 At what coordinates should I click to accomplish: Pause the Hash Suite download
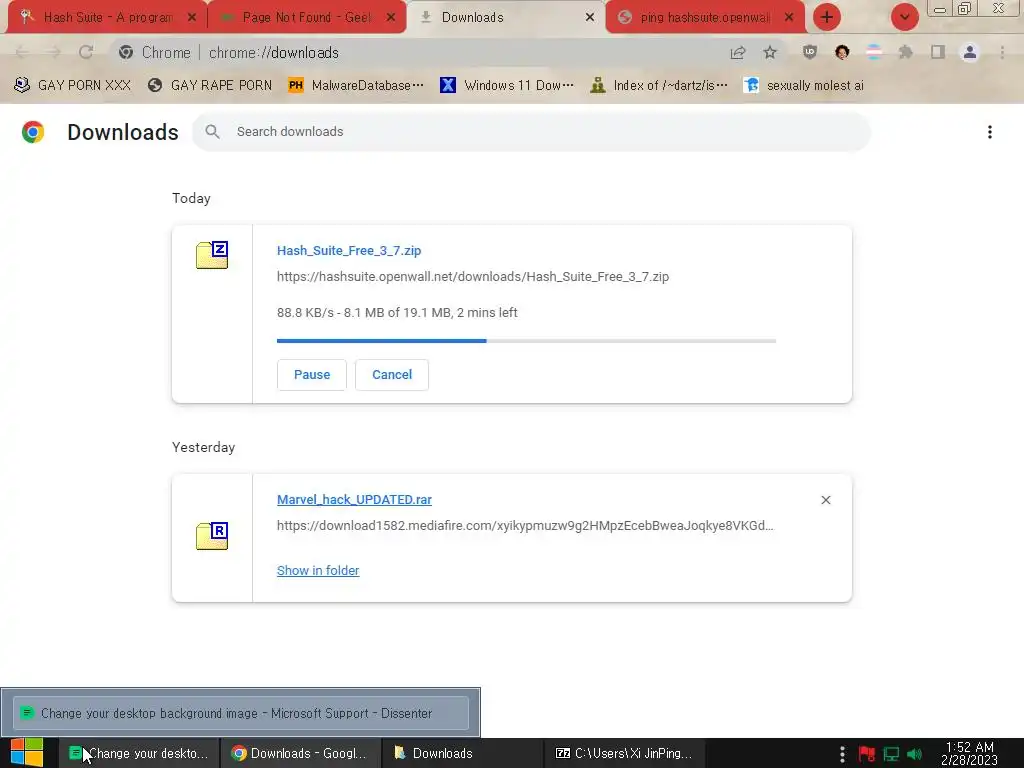[x=312, y=375]
